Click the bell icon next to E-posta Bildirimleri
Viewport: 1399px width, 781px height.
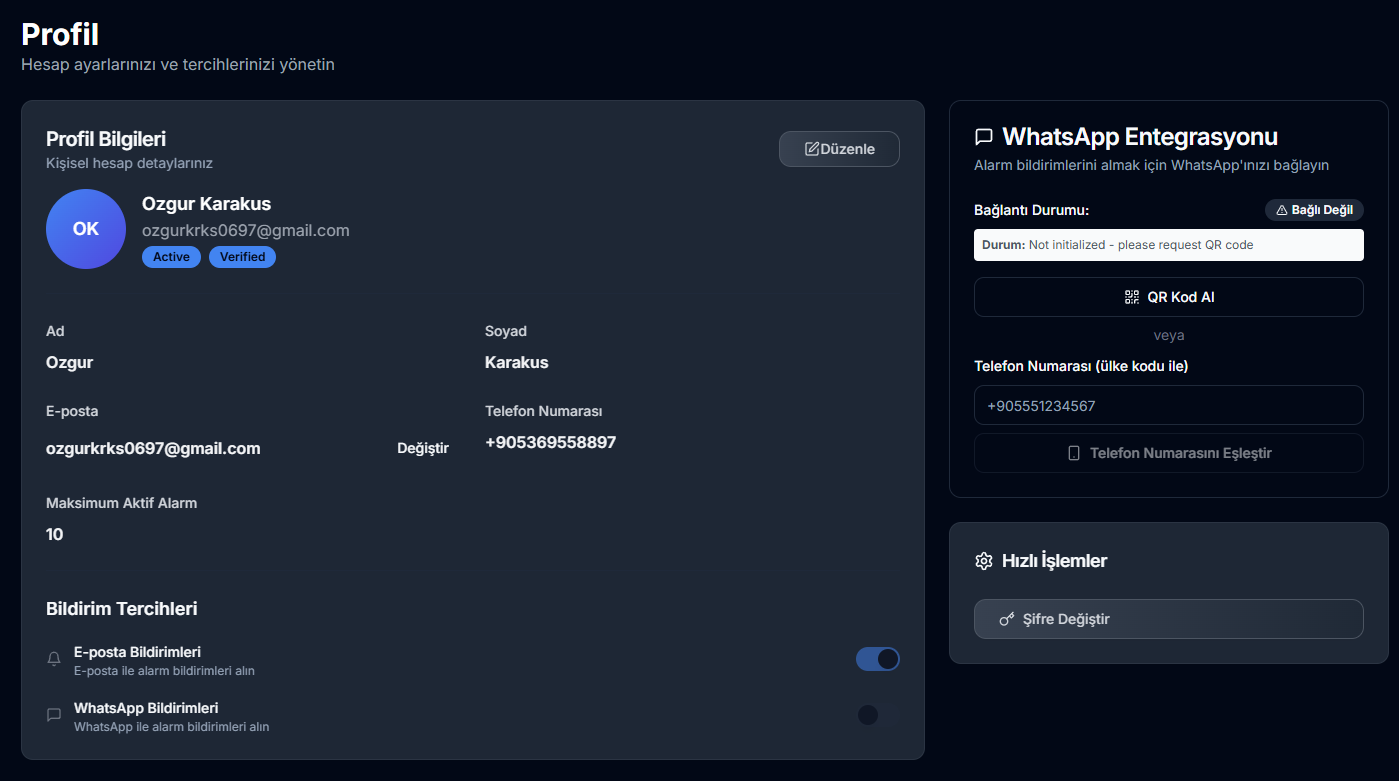(x=54, y=658)
